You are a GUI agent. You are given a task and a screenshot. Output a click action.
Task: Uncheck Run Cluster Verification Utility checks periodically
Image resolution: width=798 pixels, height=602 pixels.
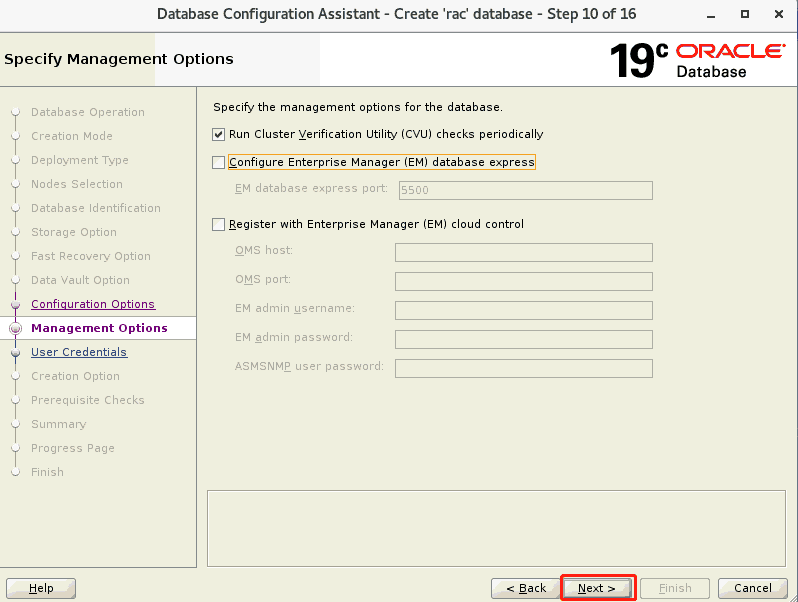(x=218, y=134)
